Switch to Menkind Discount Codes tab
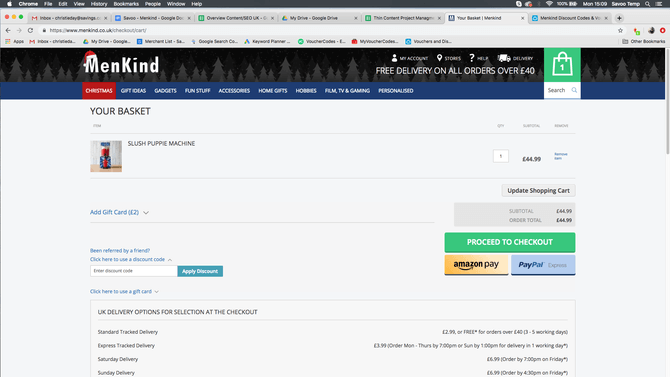Image resolution: width=670 pixels, height=377 pixels. tap(570, 18)
